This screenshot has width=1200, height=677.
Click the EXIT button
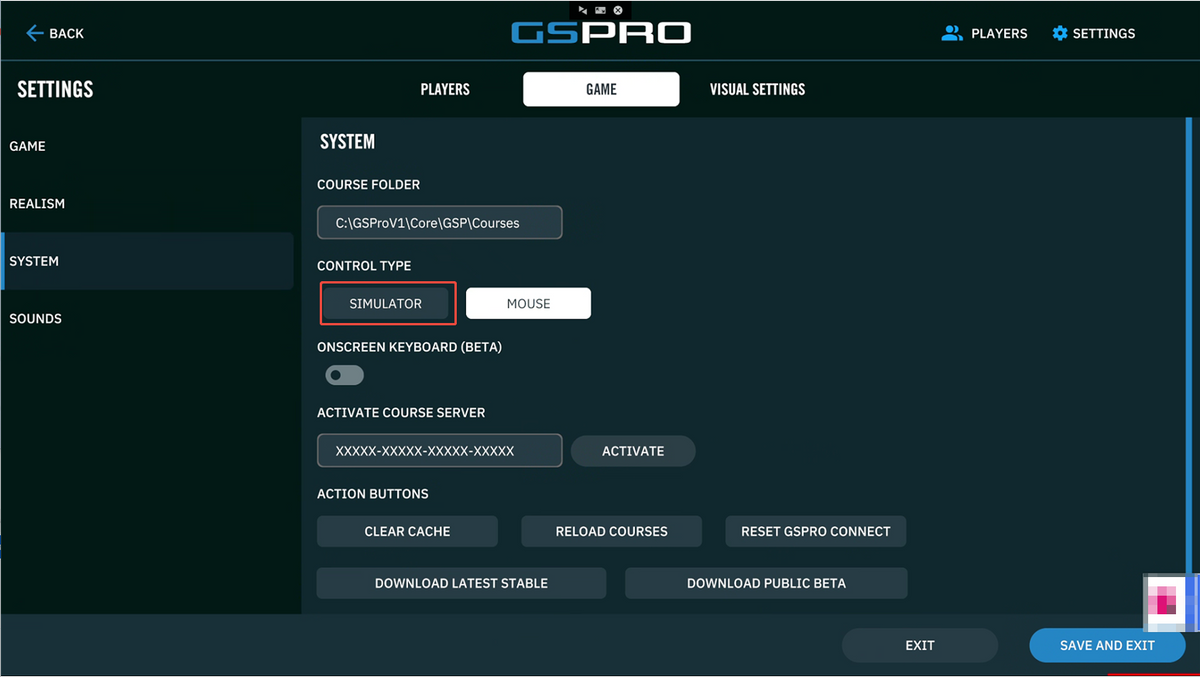920,645
